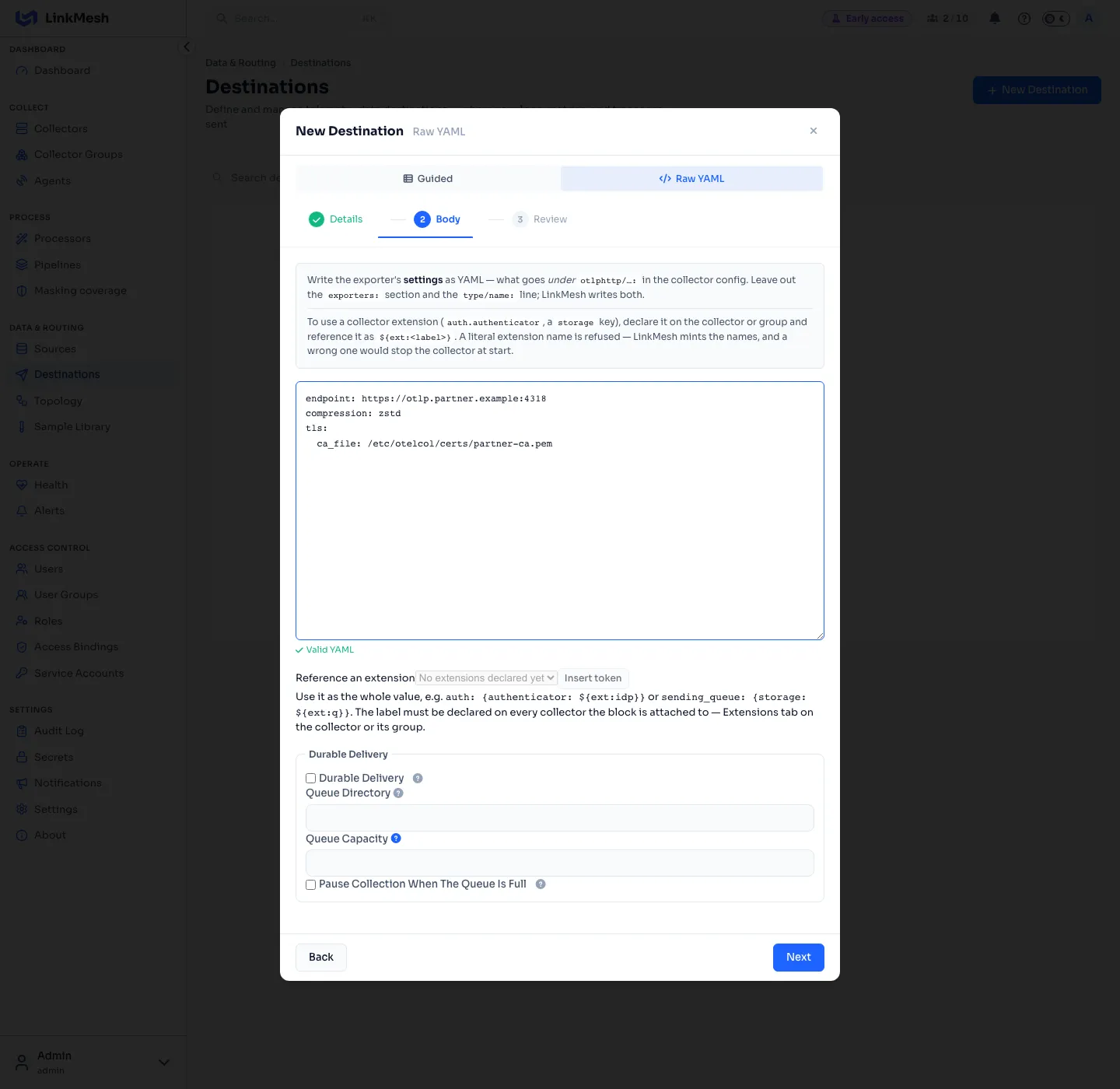1120x1089 pixels.
Task: Click the Data & Routing breadcrumb
Action: [240, 63]
